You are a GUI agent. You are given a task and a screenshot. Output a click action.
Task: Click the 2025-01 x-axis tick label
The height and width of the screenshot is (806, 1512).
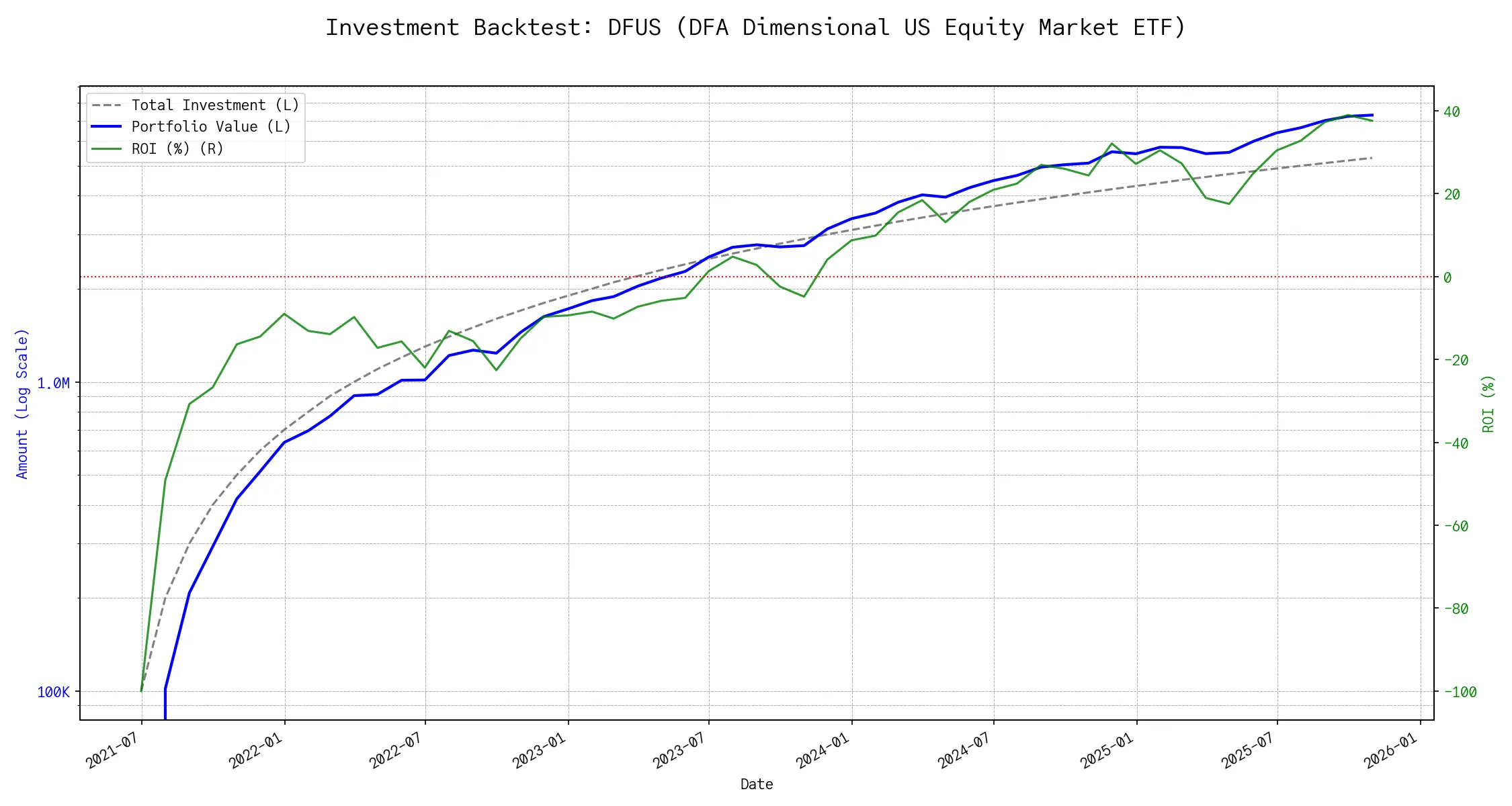tap(1107, 750)
